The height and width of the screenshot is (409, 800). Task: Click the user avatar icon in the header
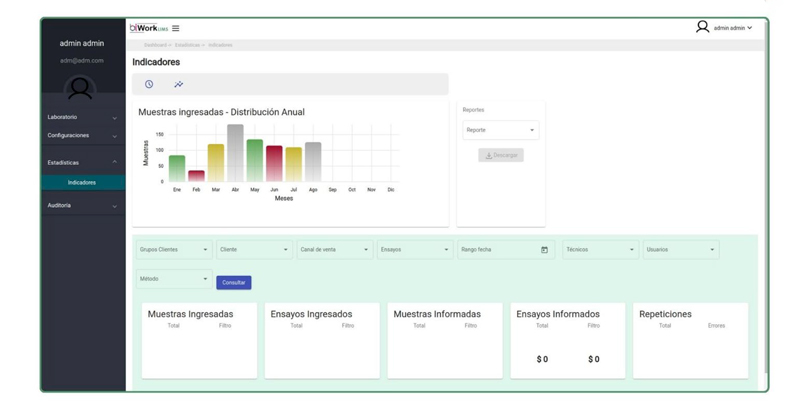[x=703, y=27]
